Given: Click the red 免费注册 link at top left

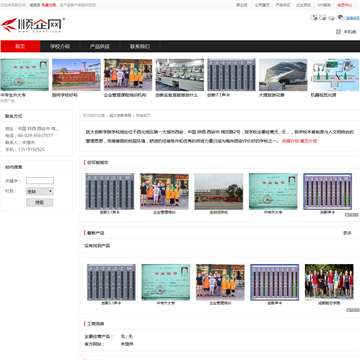Looking at the screenshot, I should tap(49, 5).
